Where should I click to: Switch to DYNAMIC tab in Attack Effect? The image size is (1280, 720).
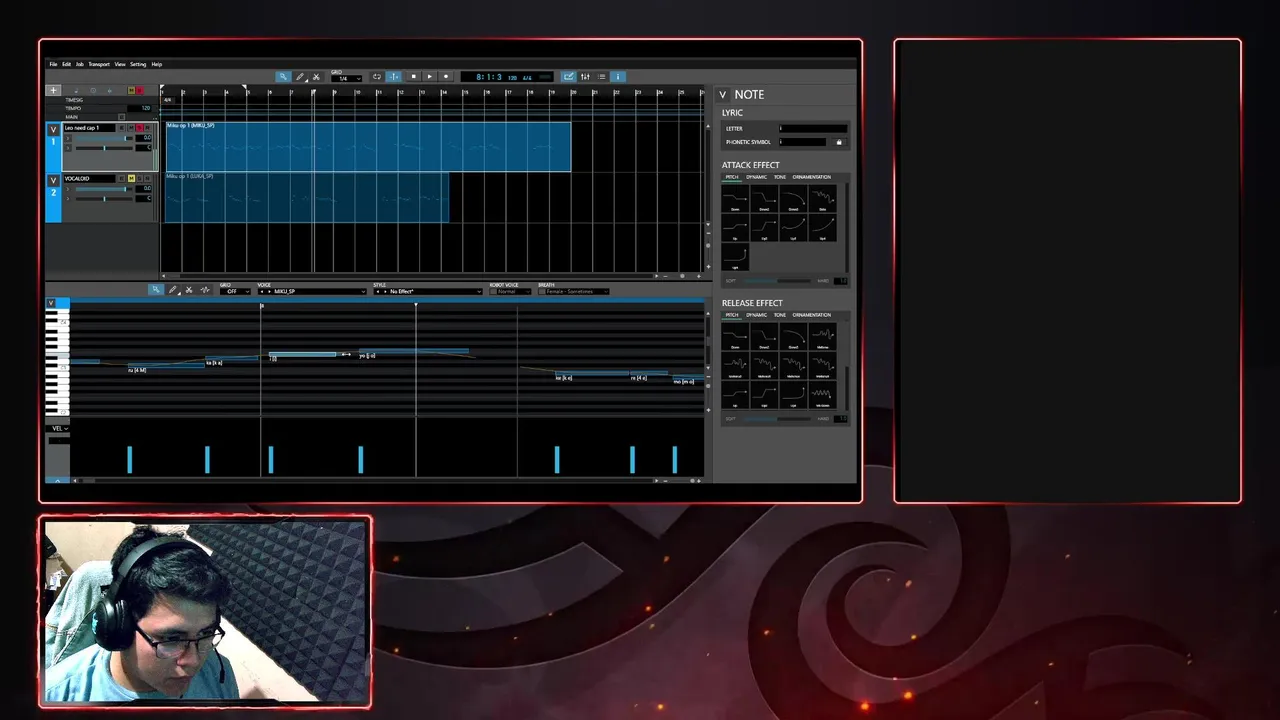point(756,177)
